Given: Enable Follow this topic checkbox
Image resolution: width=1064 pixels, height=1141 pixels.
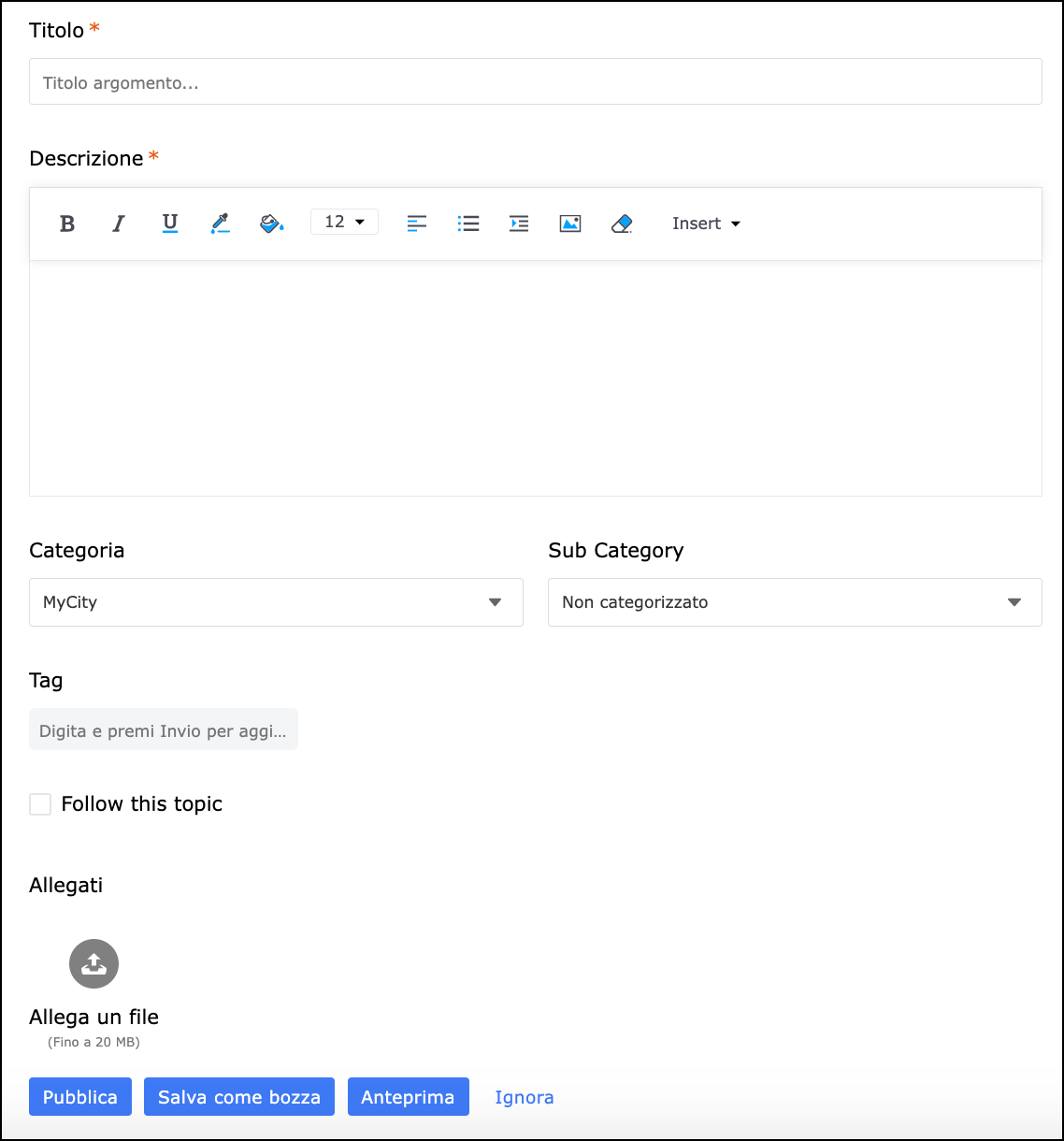Looking at the screenshot, I should [x=40, y=804].
